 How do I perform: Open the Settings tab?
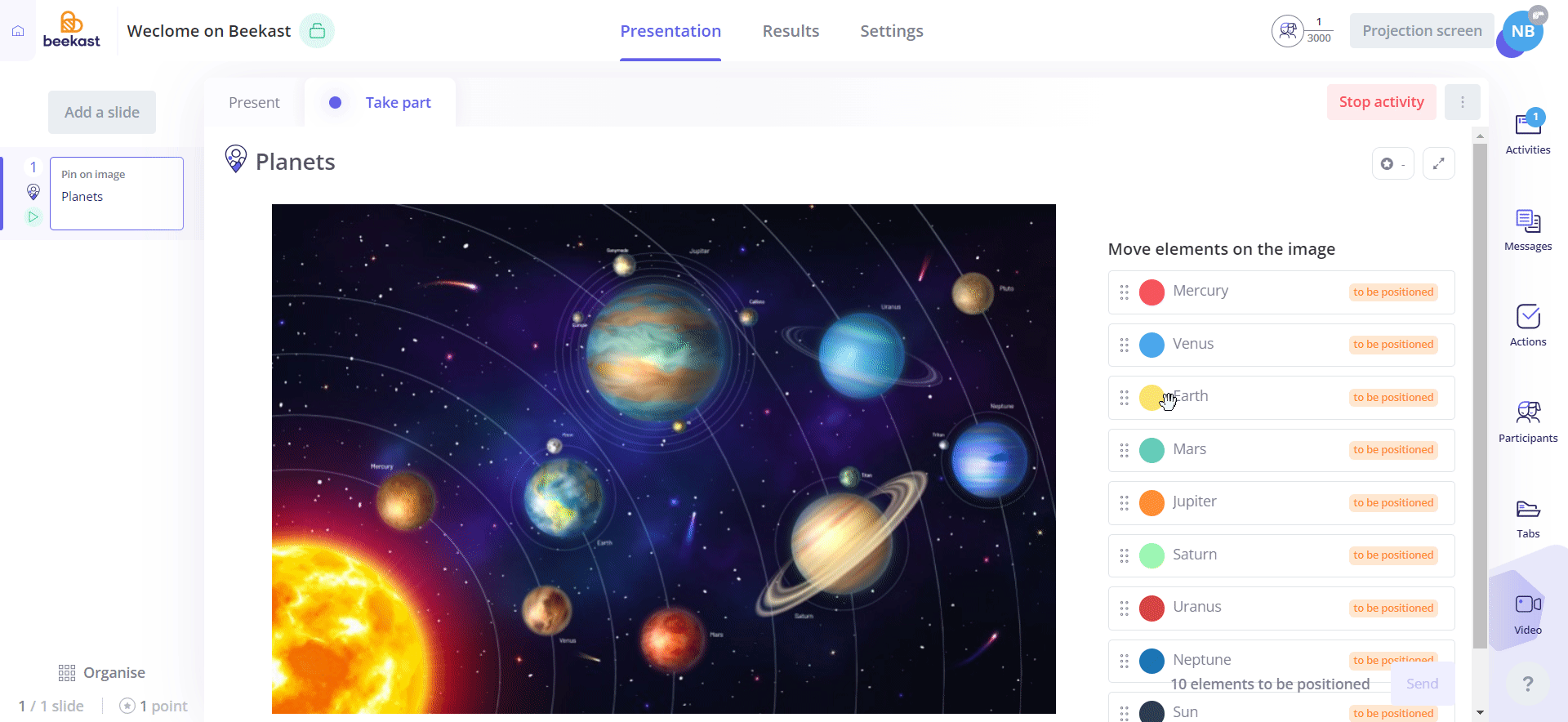892,31
